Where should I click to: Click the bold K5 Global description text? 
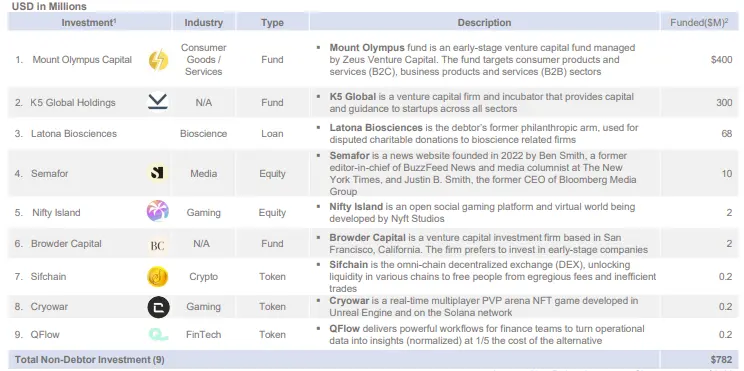pyautogui.click(x=353, y=96)
